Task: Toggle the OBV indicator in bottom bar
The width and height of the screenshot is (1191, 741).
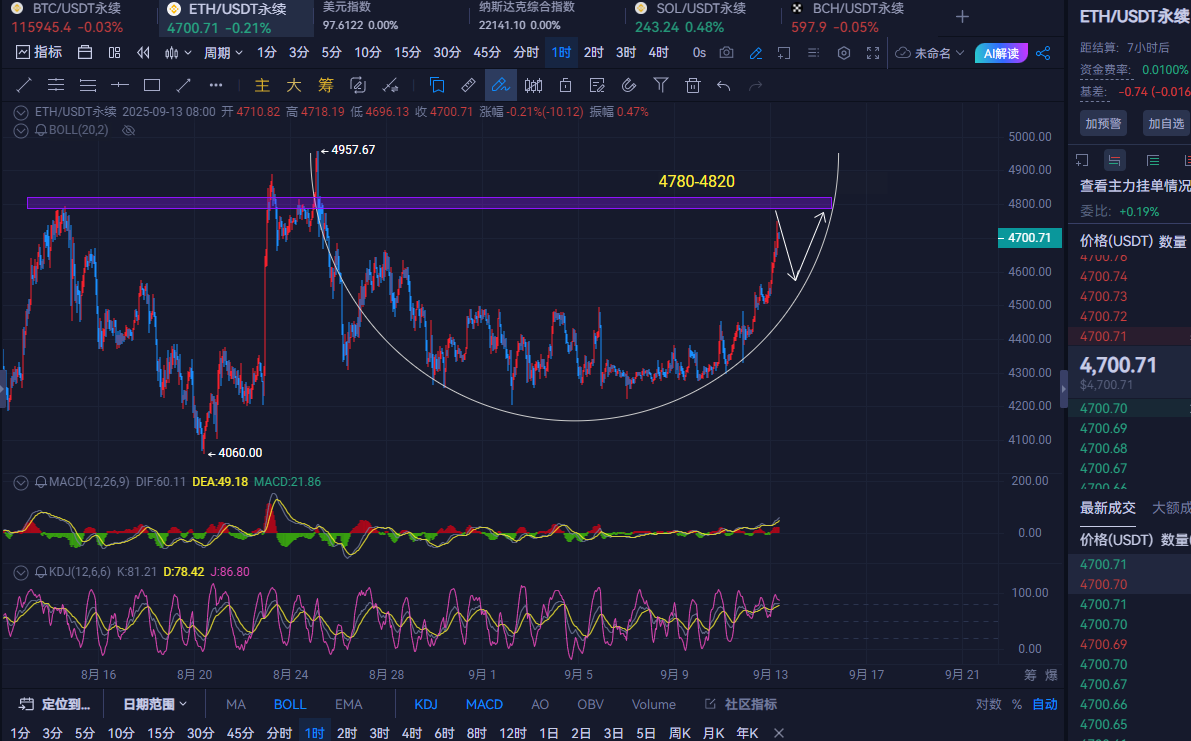Action: [590, 705]
